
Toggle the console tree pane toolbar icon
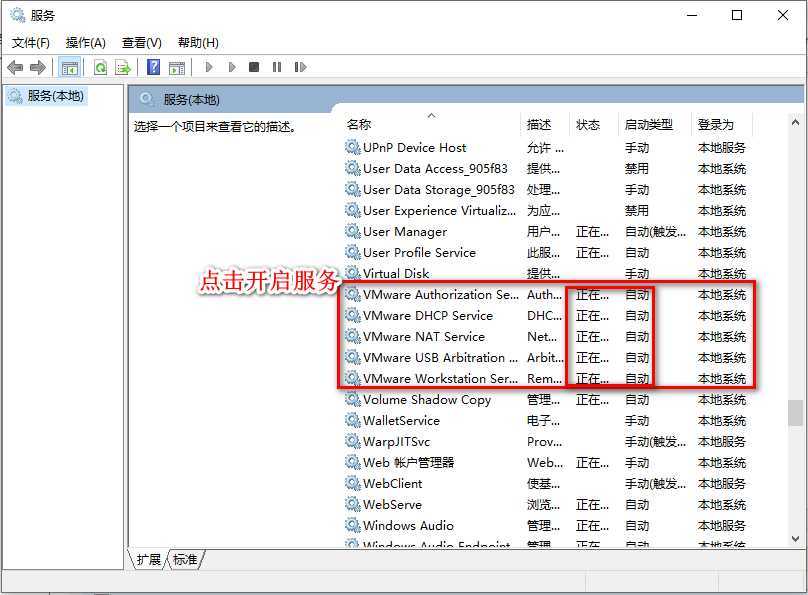70,67
